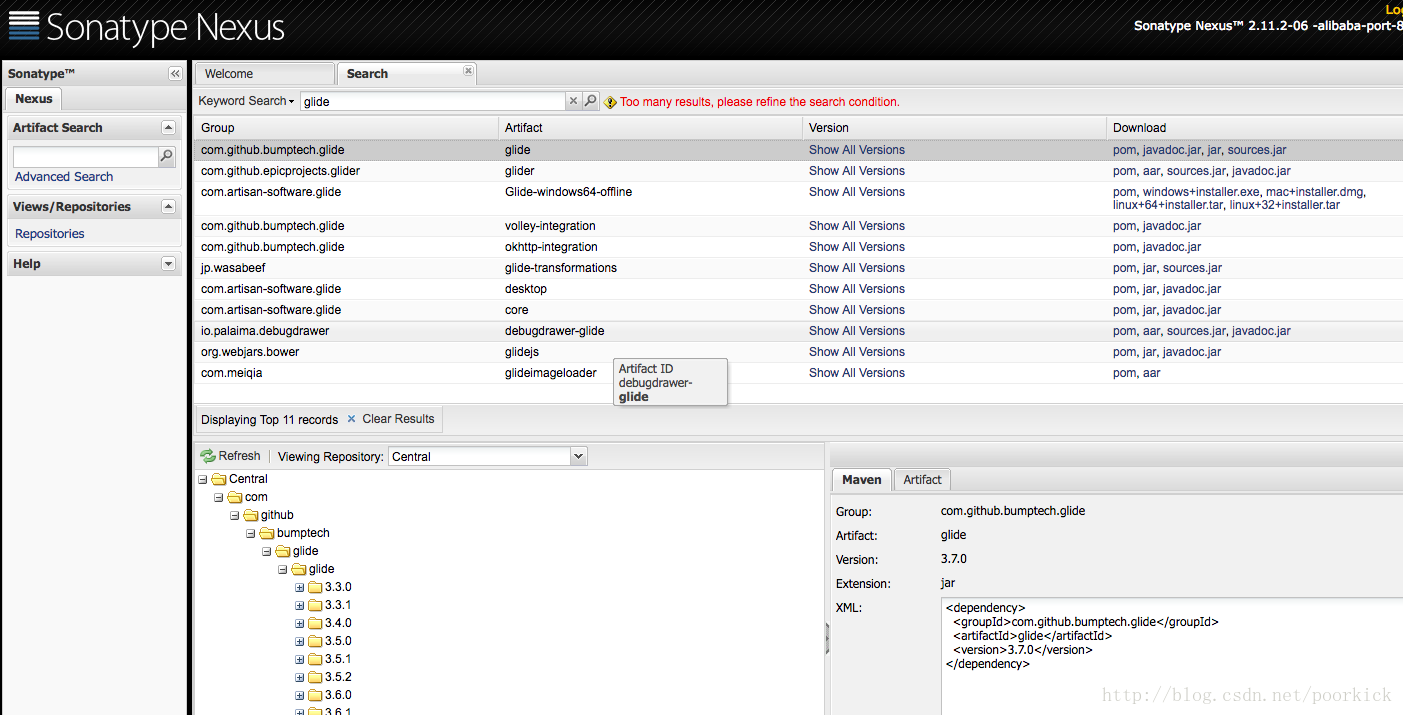Screen dimensions: 1403x715
Task: Click the panel splitter collapse handle
Action: click(x=827, y=637)
